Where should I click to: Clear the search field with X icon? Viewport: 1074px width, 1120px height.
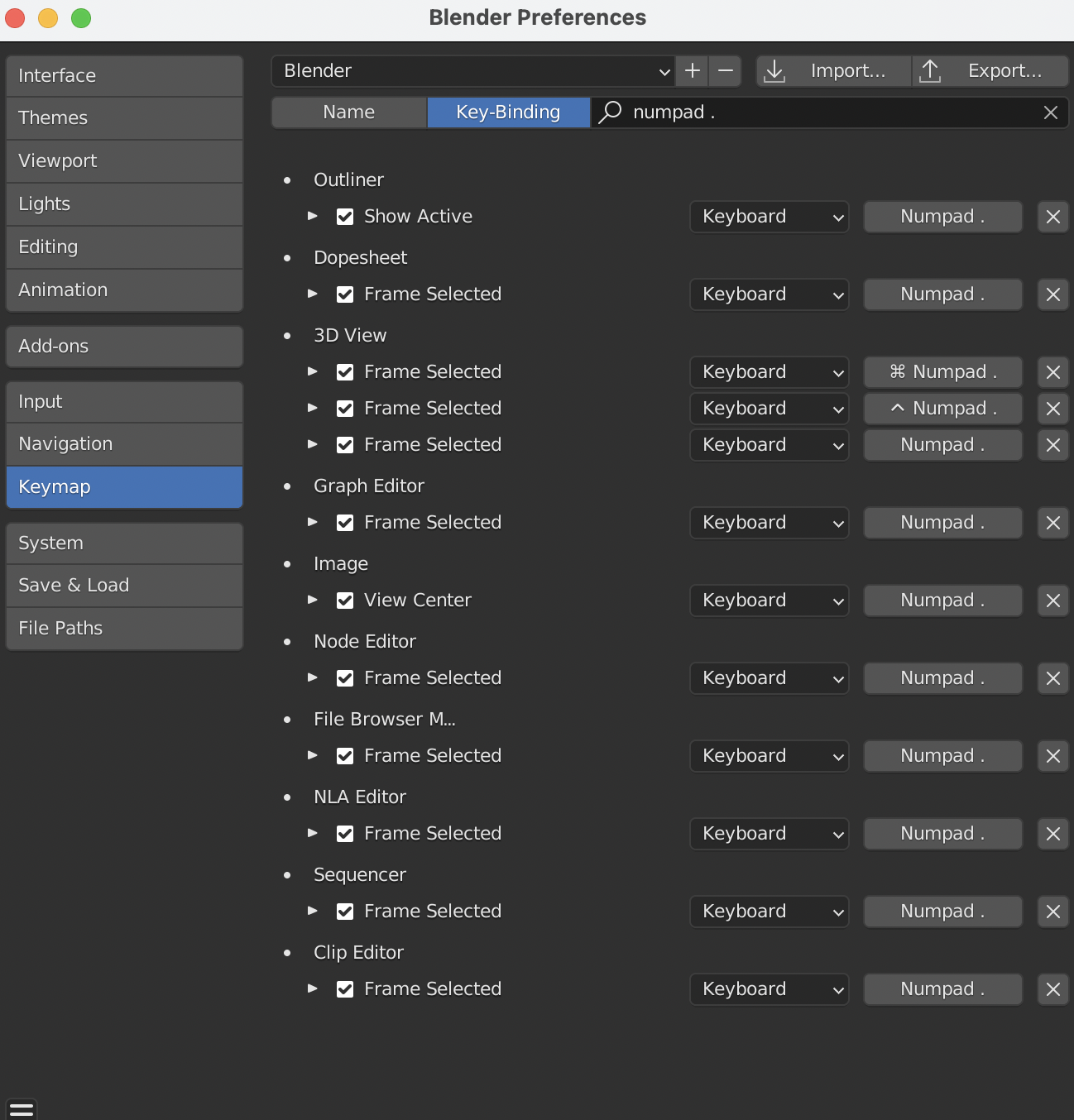coord(1051,112)
